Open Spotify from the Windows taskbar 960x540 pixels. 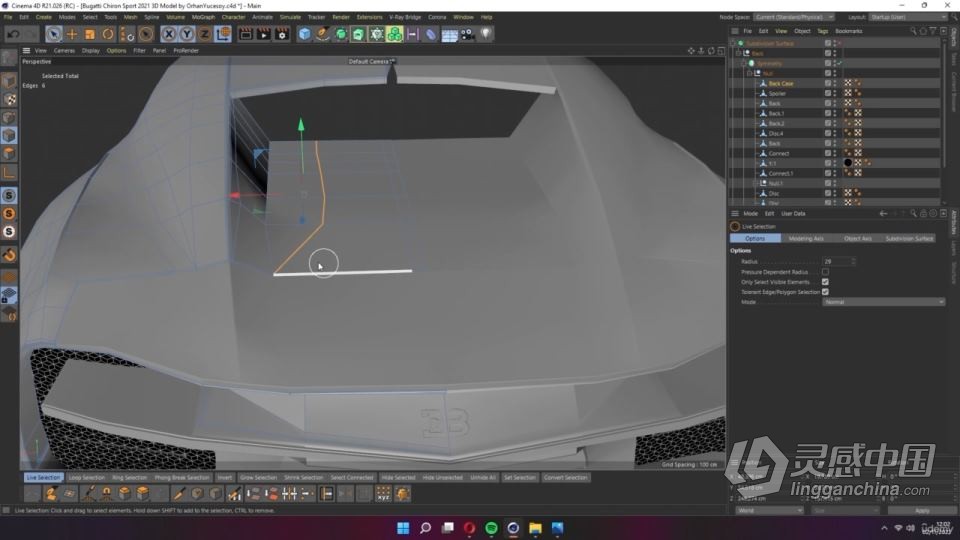coord(491,528)
